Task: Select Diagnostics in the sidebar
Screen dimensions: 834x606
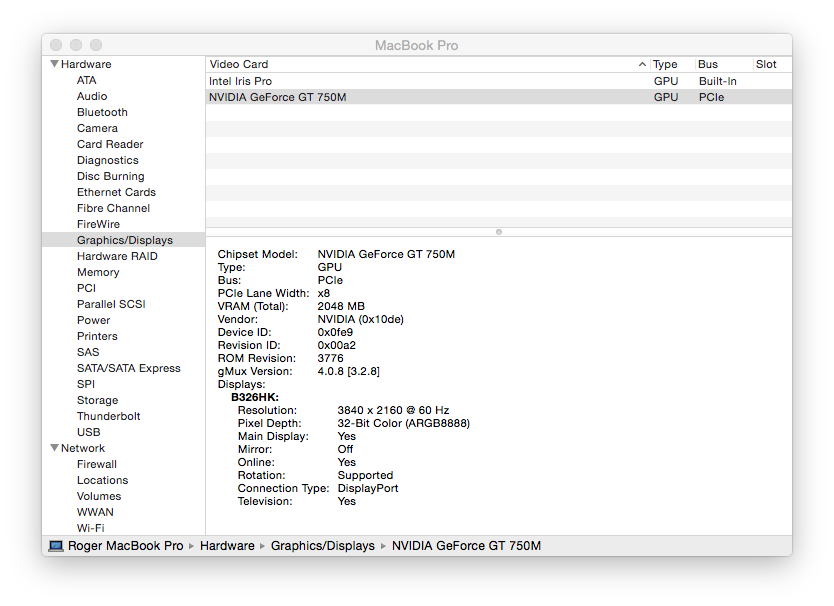Action: click(107, 160)
